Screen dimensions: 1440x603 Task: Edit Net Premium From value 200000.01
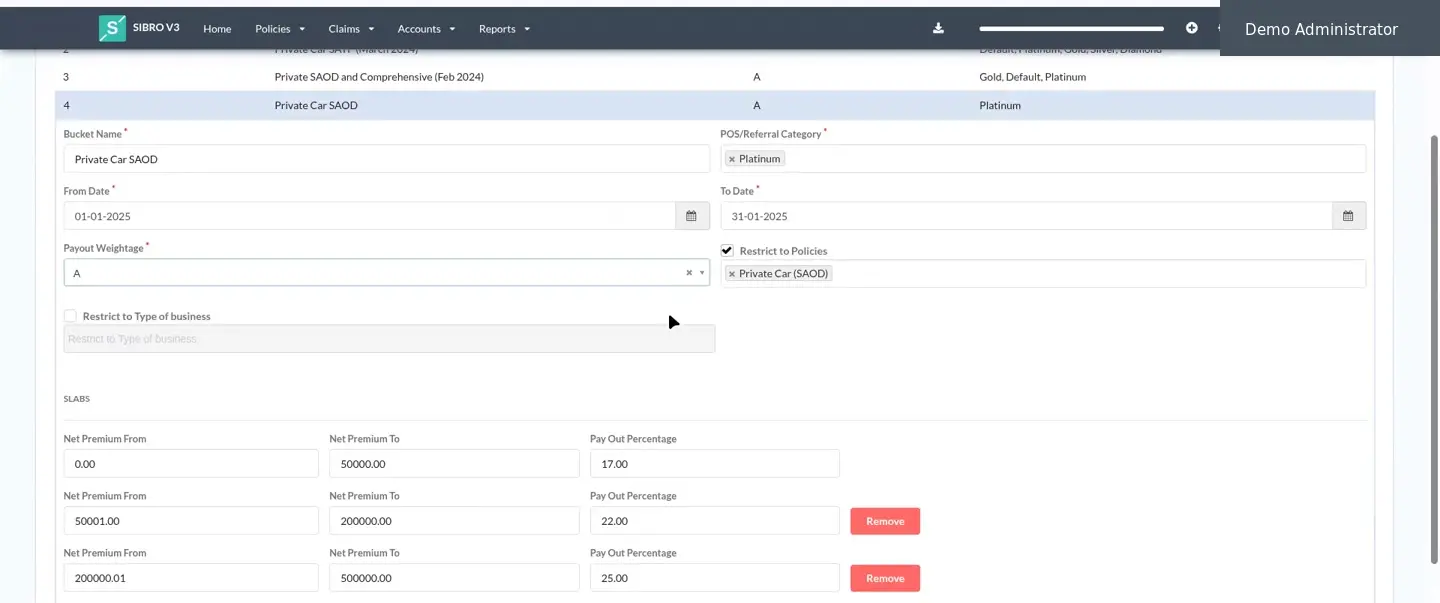[x=191, y=578]
